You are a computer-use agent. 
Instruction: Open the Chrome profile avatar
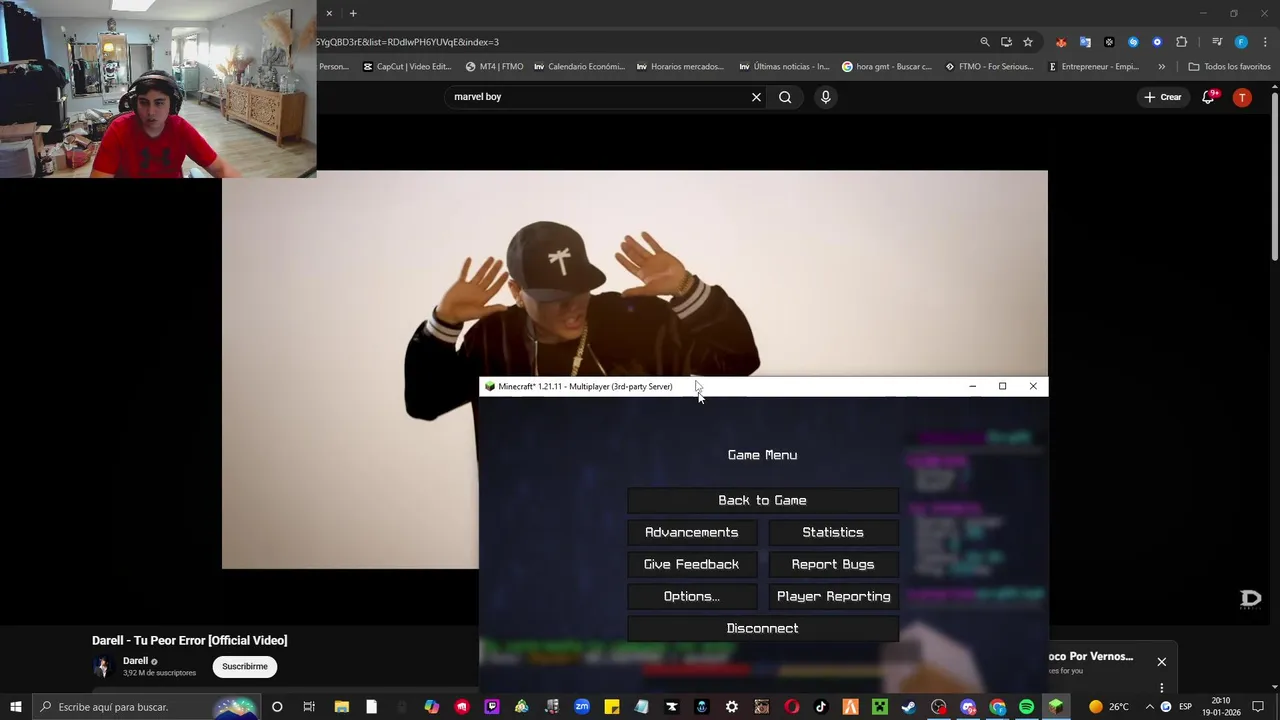(1241, 42)
